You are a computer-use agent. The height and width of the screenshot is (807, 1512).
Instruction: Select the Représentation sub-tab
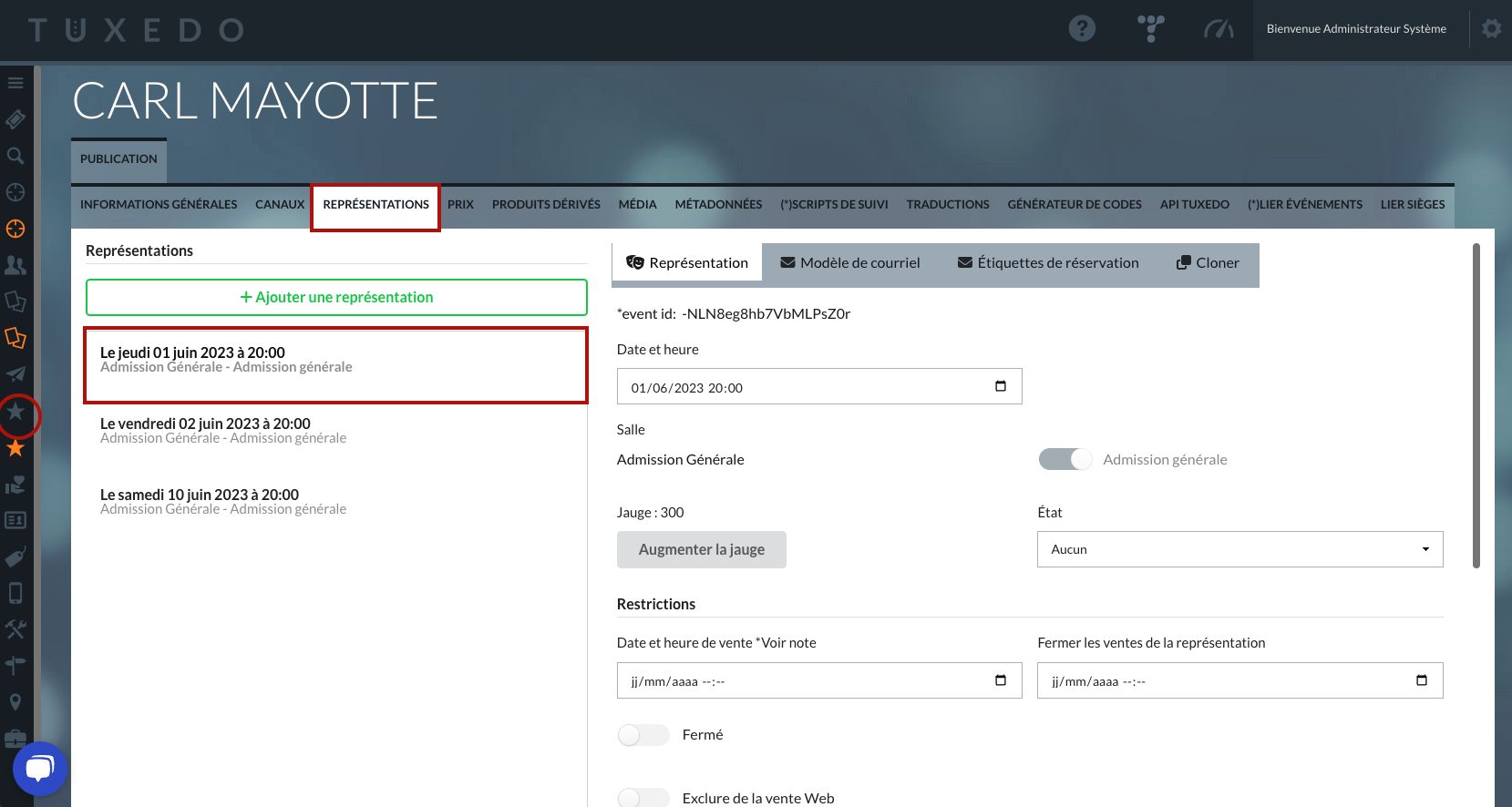(x=687, y=263)
